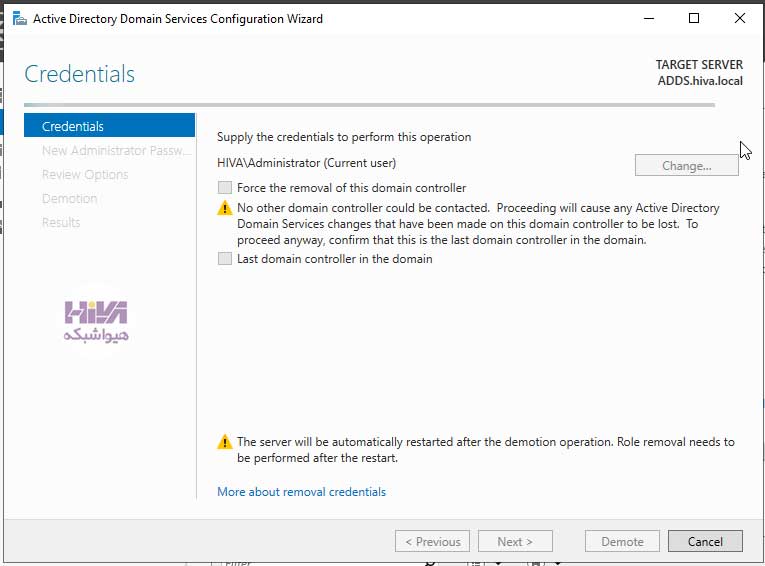Proceed with the Next button

[515, 541]
